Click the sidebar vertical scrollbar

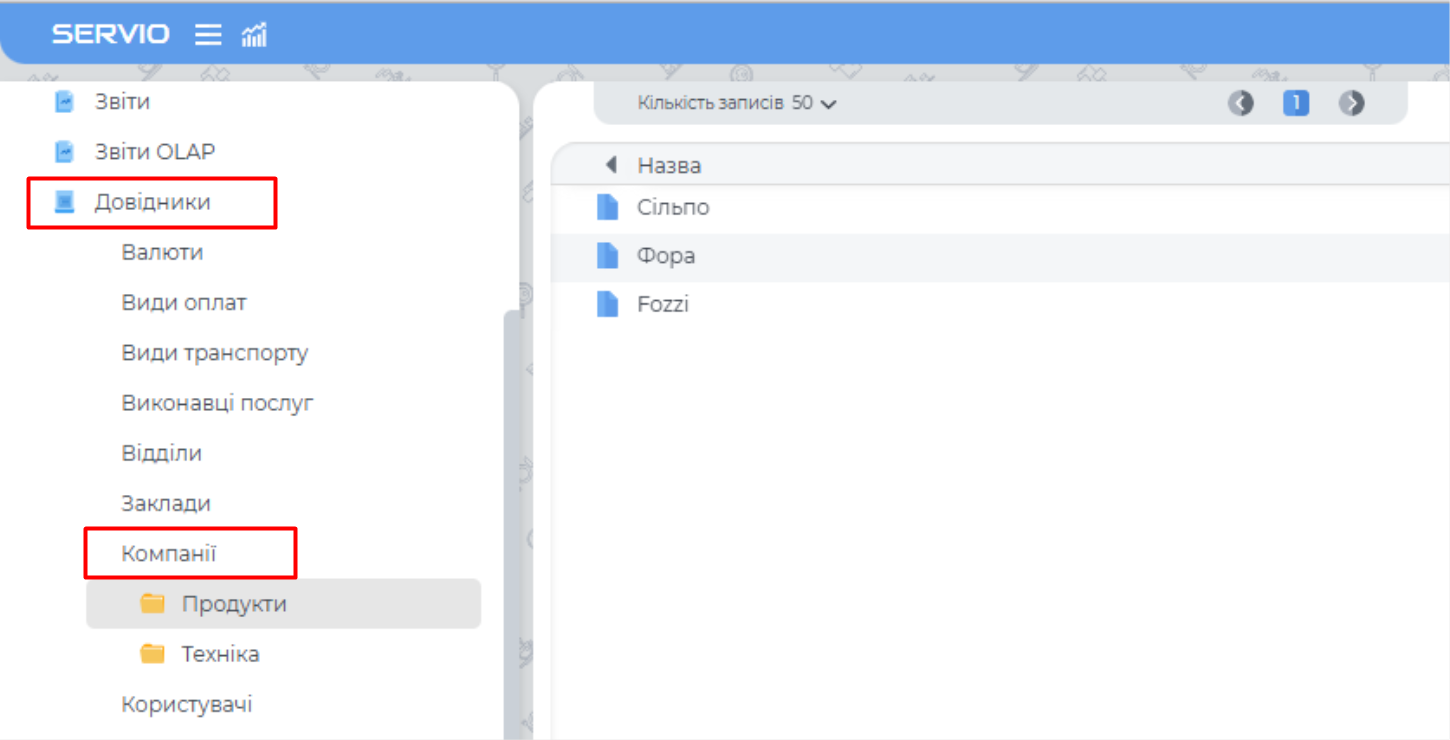point(511,500)
